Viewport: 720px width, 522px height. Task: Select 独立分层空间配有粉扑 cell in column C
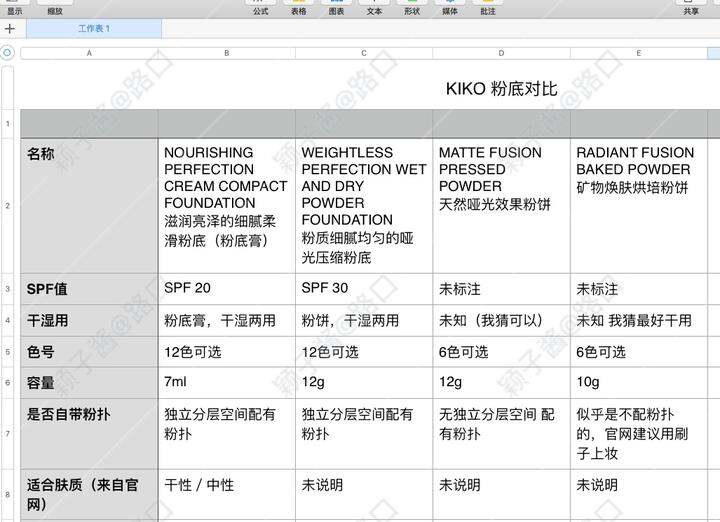[364, 433]
